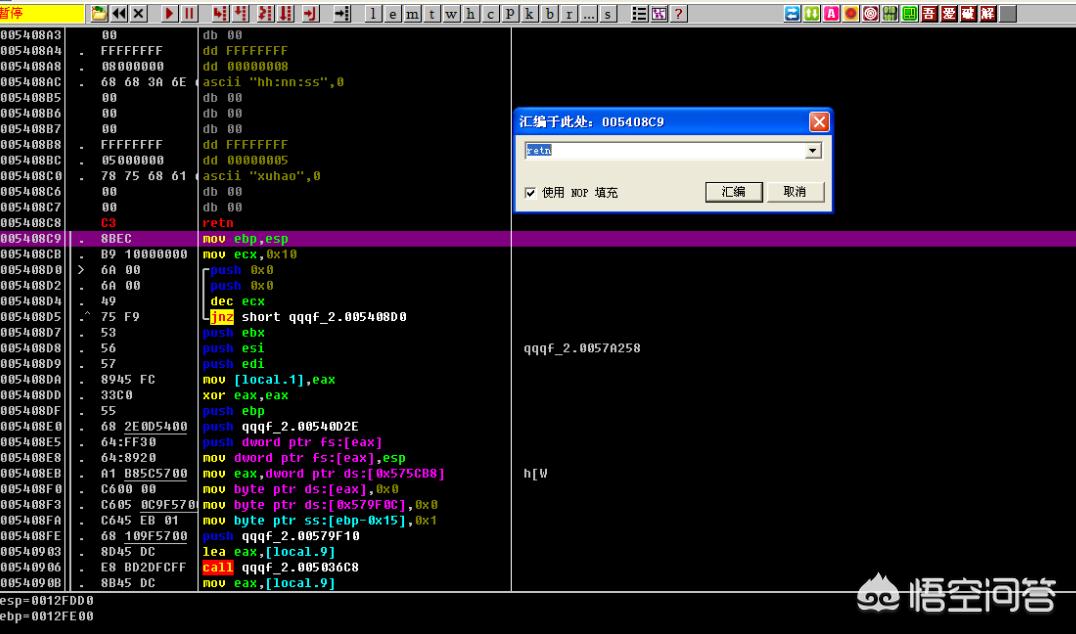Select the 'push qqqf_2.00540D2E' instruction
Screen dimensions: 1076x634
point(280,427)
